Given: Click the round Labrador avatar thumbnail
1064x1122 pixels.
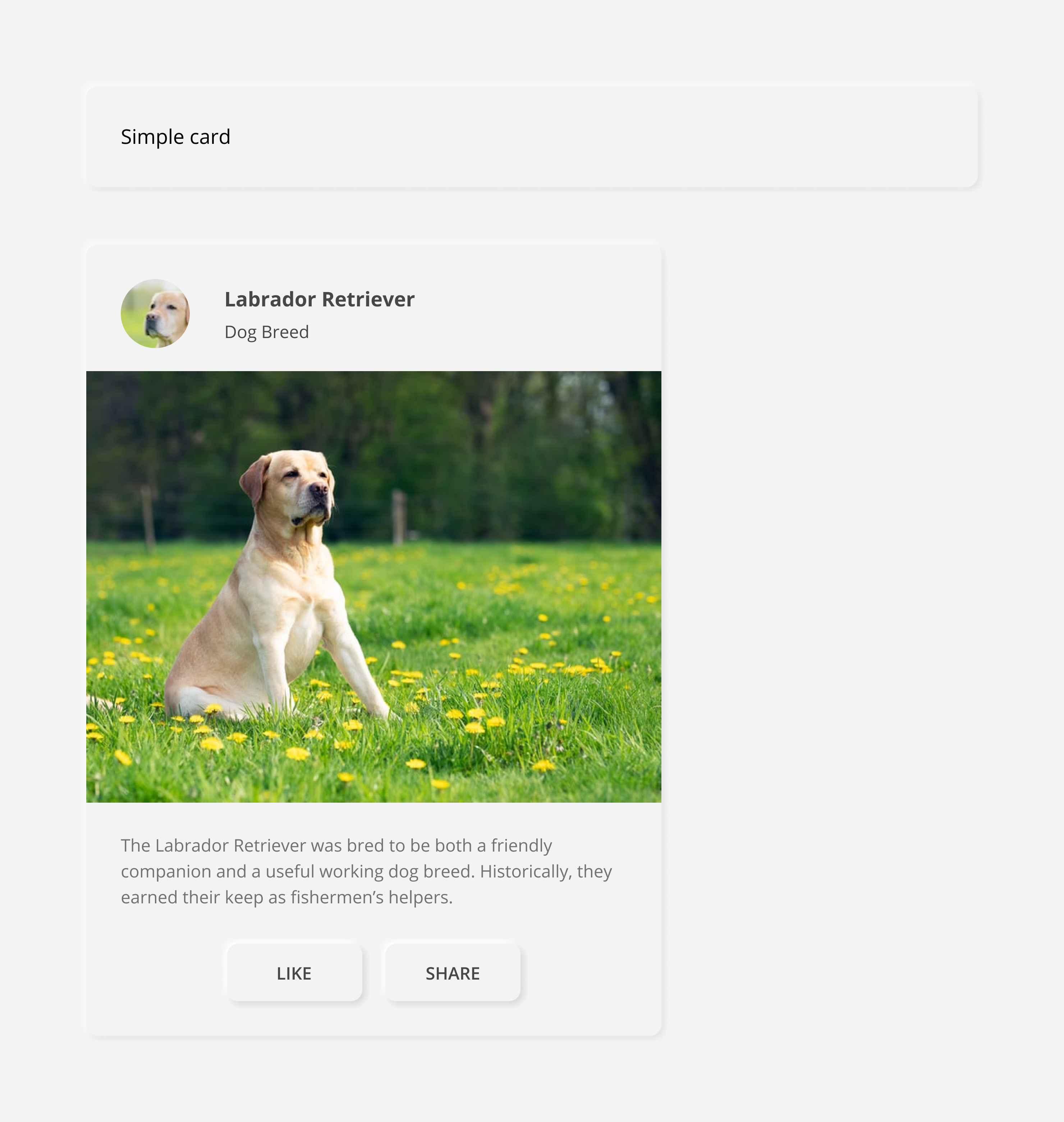Looking at the screenshot, I should coord(155,313).
